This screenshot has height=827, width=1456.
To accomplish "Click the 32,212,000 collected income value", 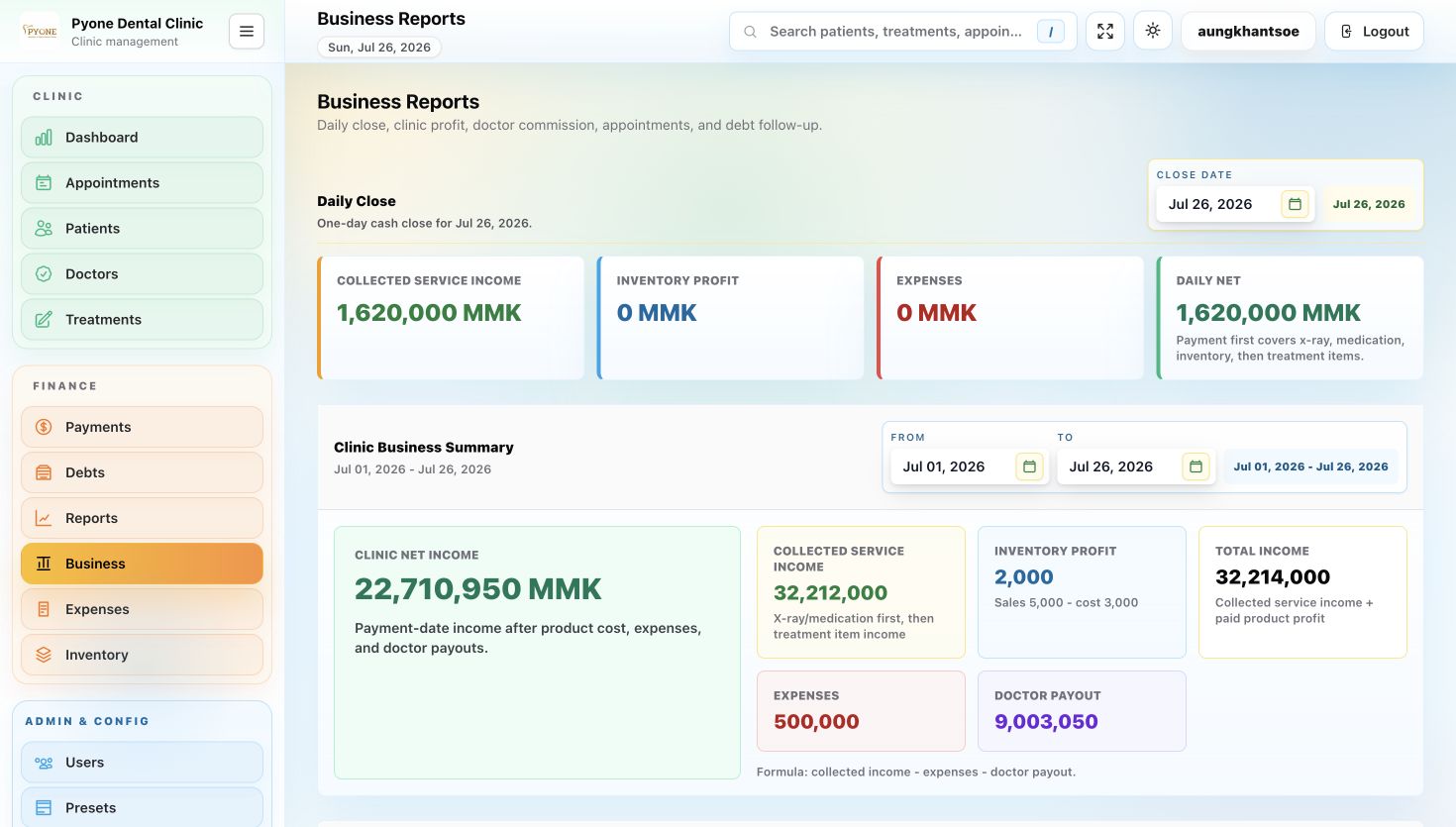I will coord(830,593).
